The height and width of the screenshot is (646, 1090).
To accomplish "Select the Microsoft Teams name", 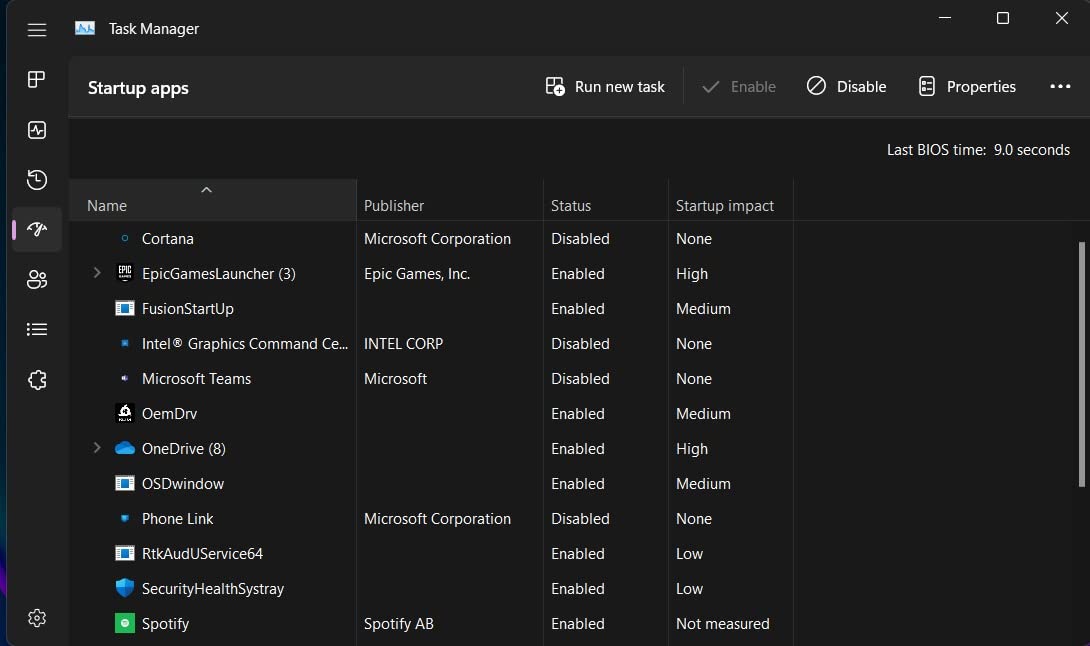I will 196,379.
